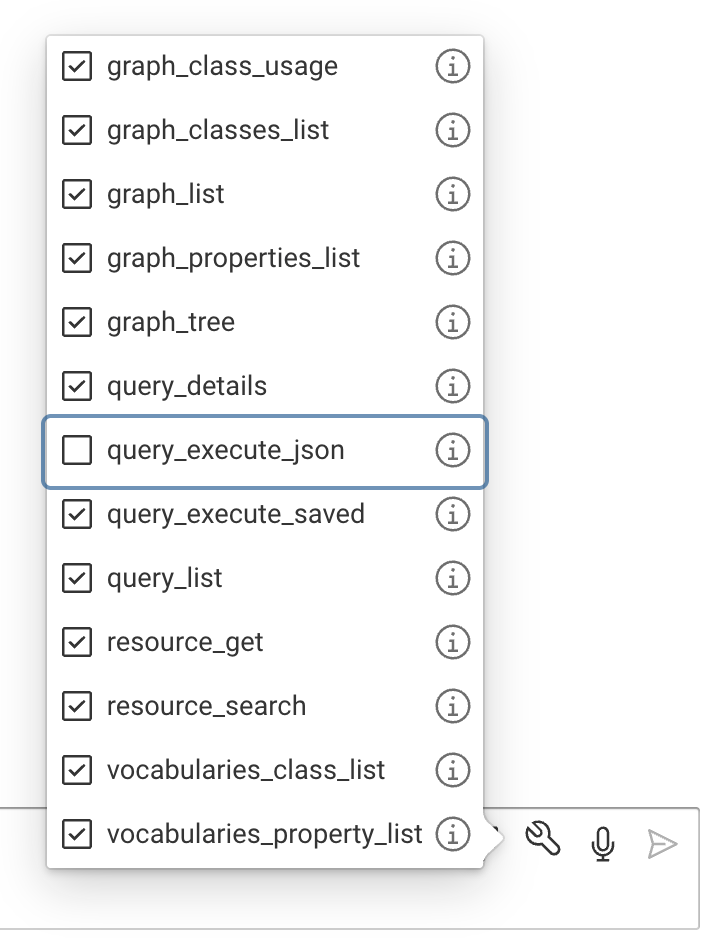Click the microphone voice input icon
708x938 pixels.
tap(602, 843)
